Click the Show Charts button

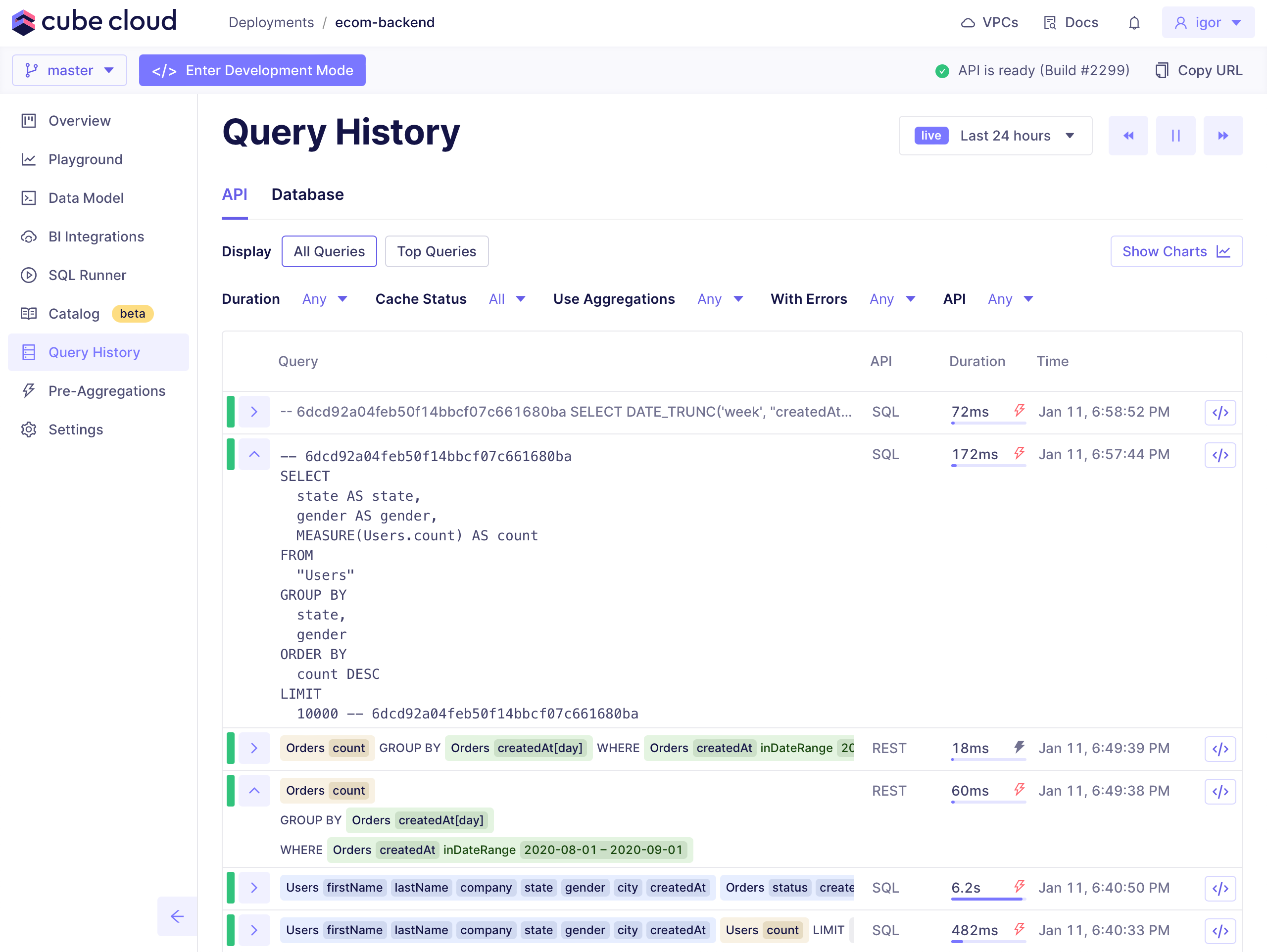click(x=1176, y=251)
